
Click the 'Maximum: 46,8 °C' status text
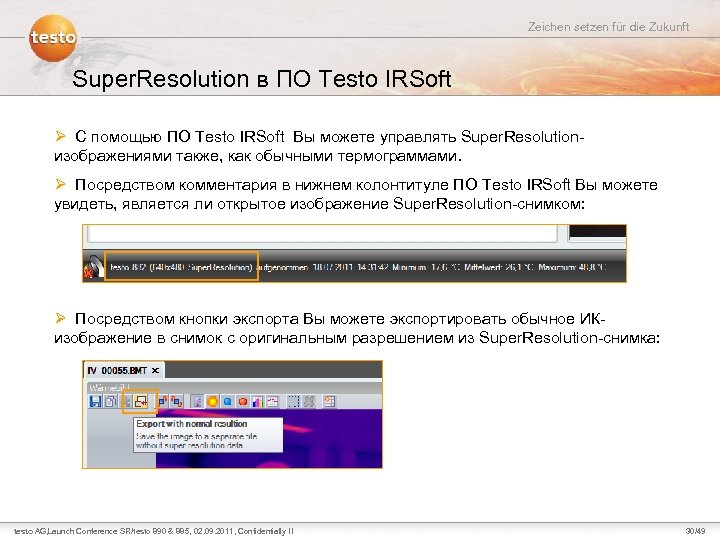(x=572, y=267)
